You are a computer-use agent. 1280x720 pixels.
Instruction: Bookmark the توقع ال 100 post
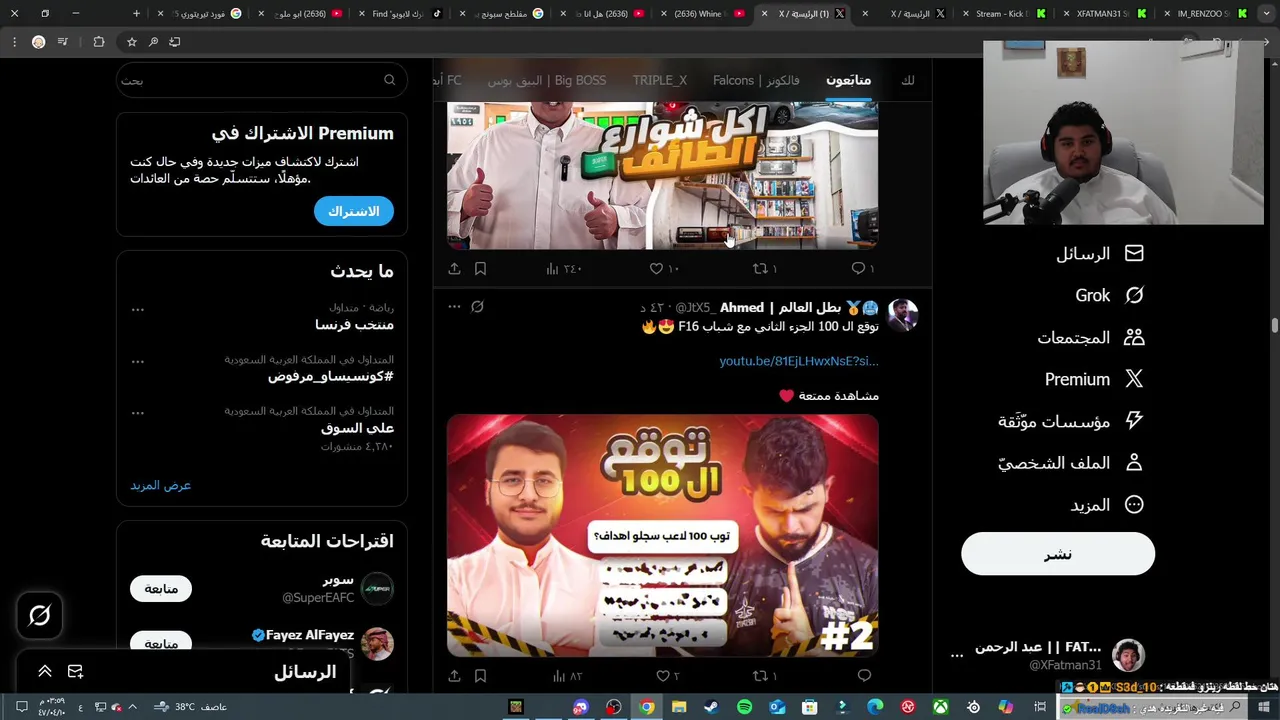coord(480,676)
